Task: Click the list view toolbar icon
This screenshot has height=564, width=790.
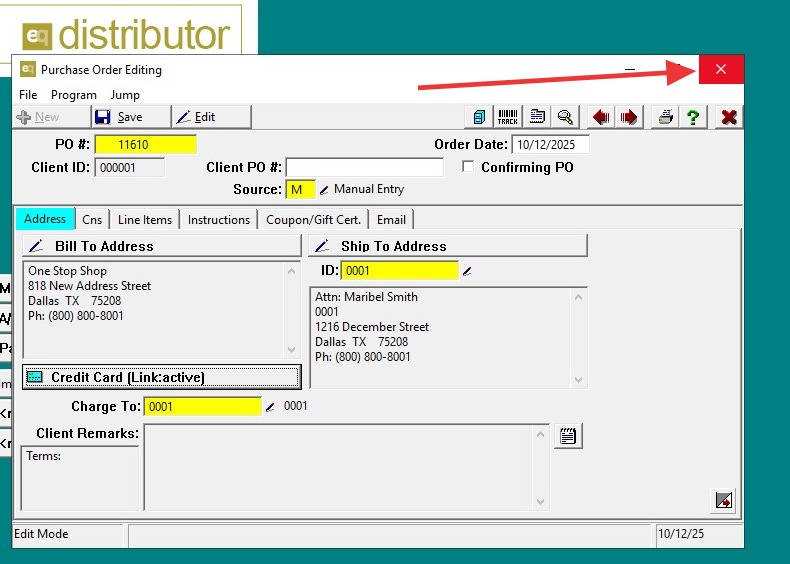Action: 537,117
